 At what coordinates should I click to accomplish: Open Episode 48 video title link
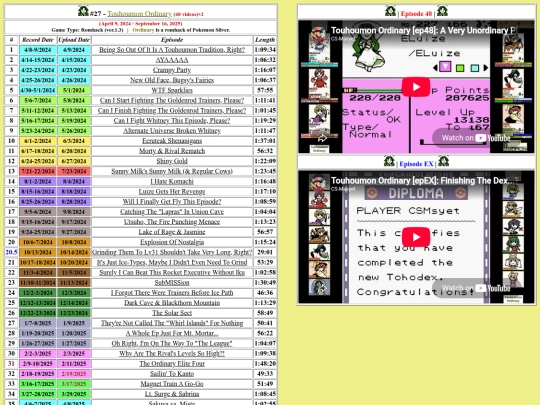point(423,30)
